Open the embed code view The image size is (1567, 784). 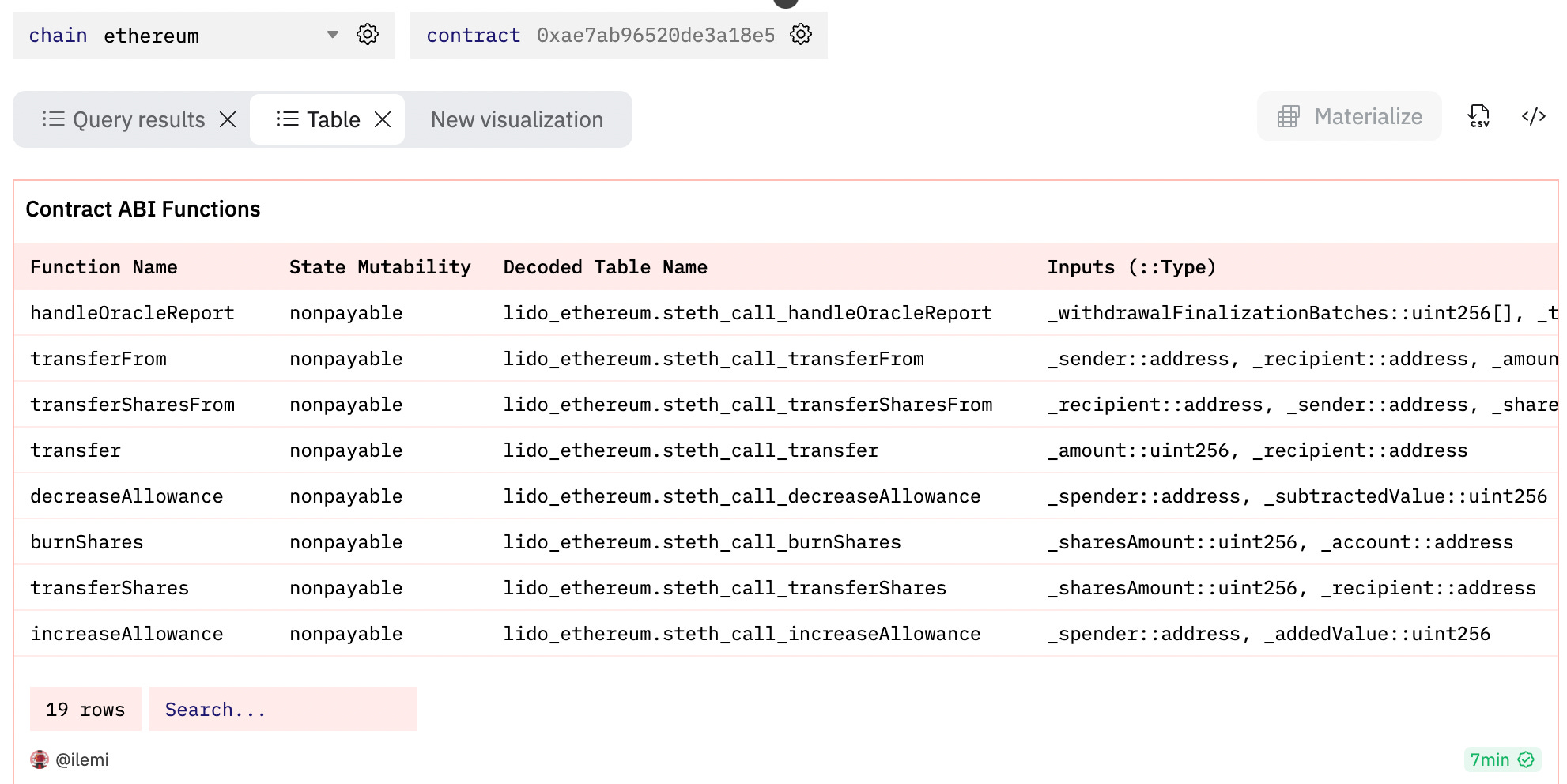(x=1534, y=116)
